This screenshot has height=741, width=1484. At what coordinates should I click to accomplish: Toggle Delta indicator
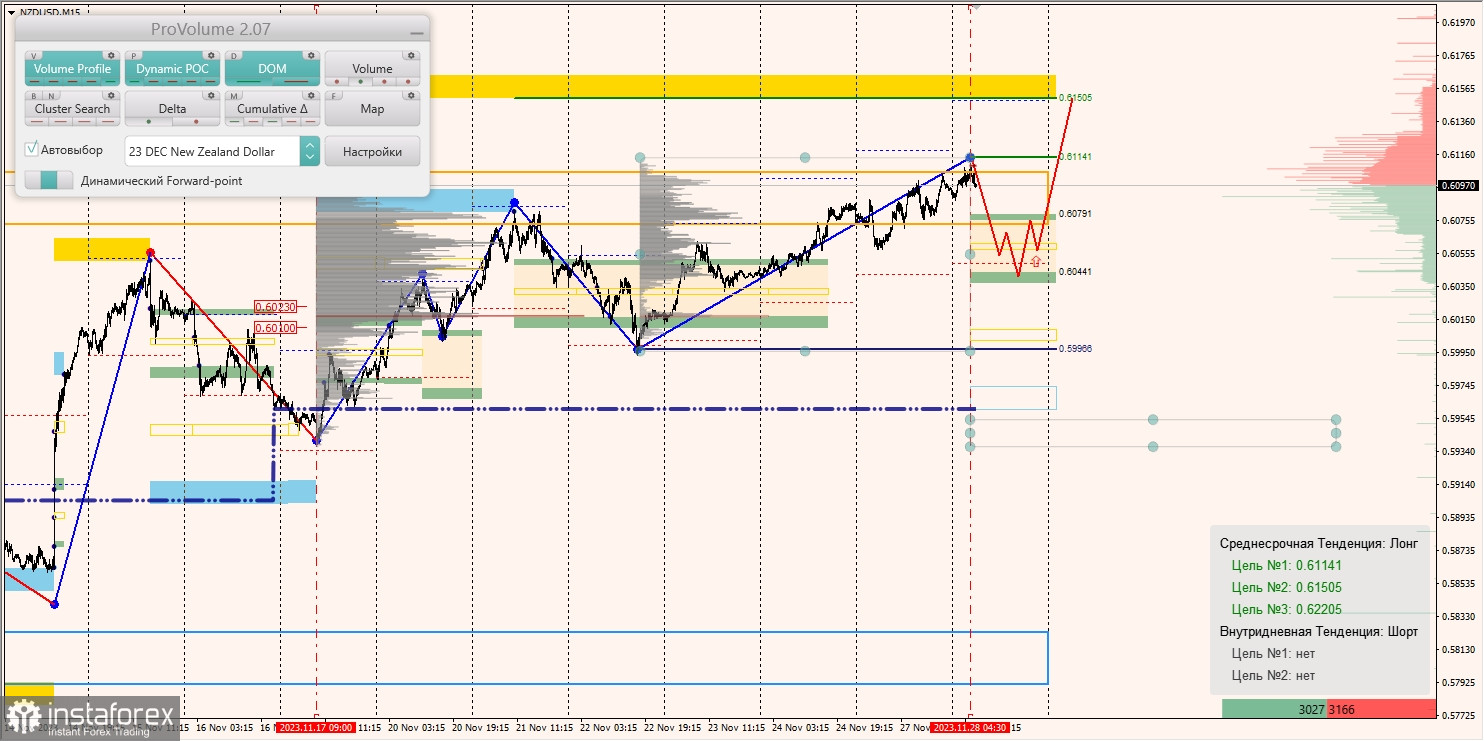tap(172, 109)
